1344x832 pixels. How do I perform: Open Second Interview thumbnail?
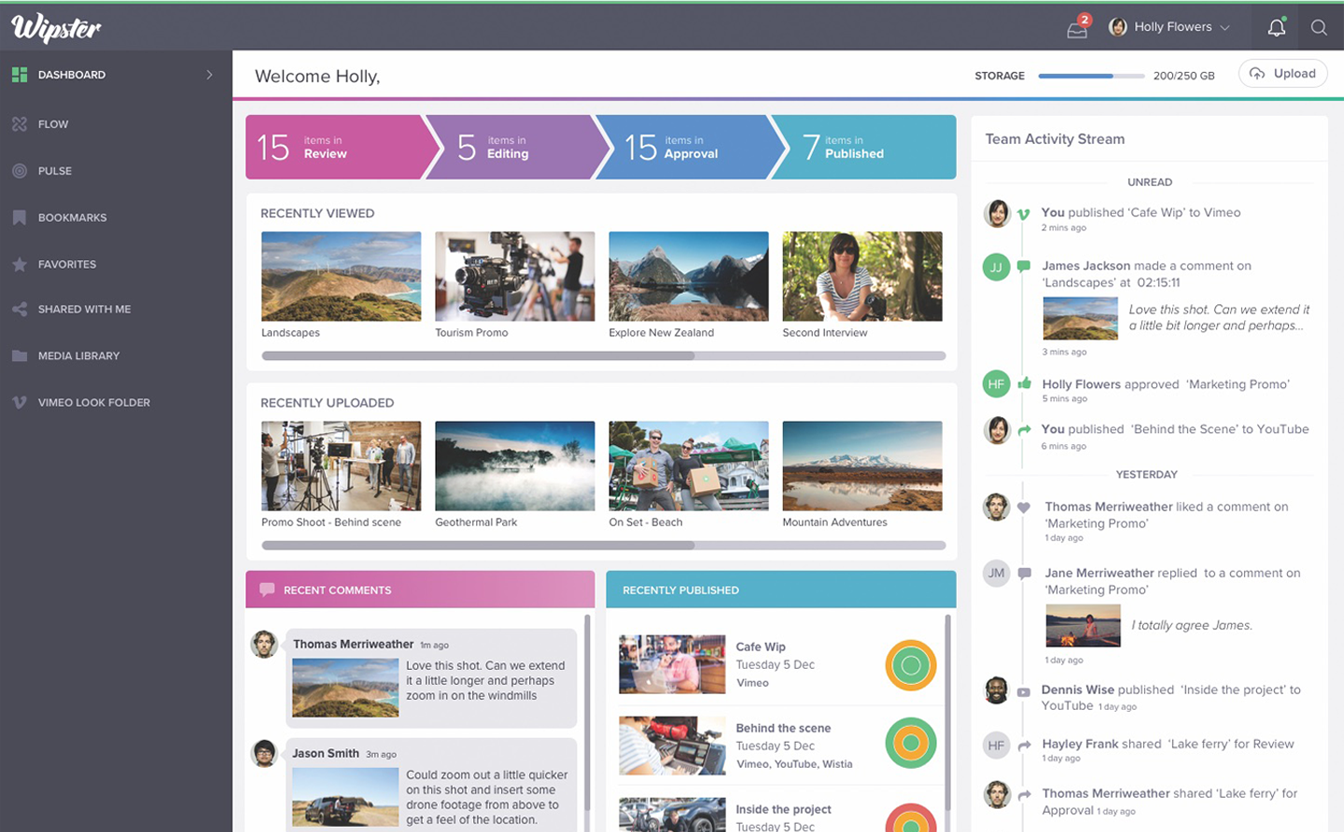point(862,276)
